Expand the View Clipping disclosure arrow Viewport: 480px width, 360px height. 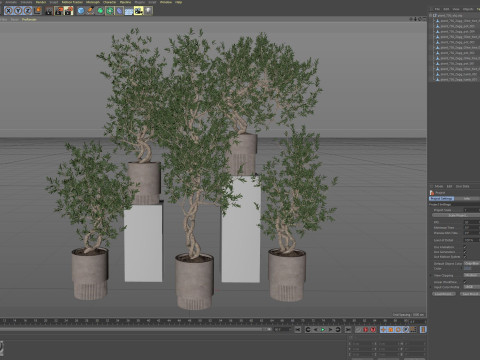431,276
